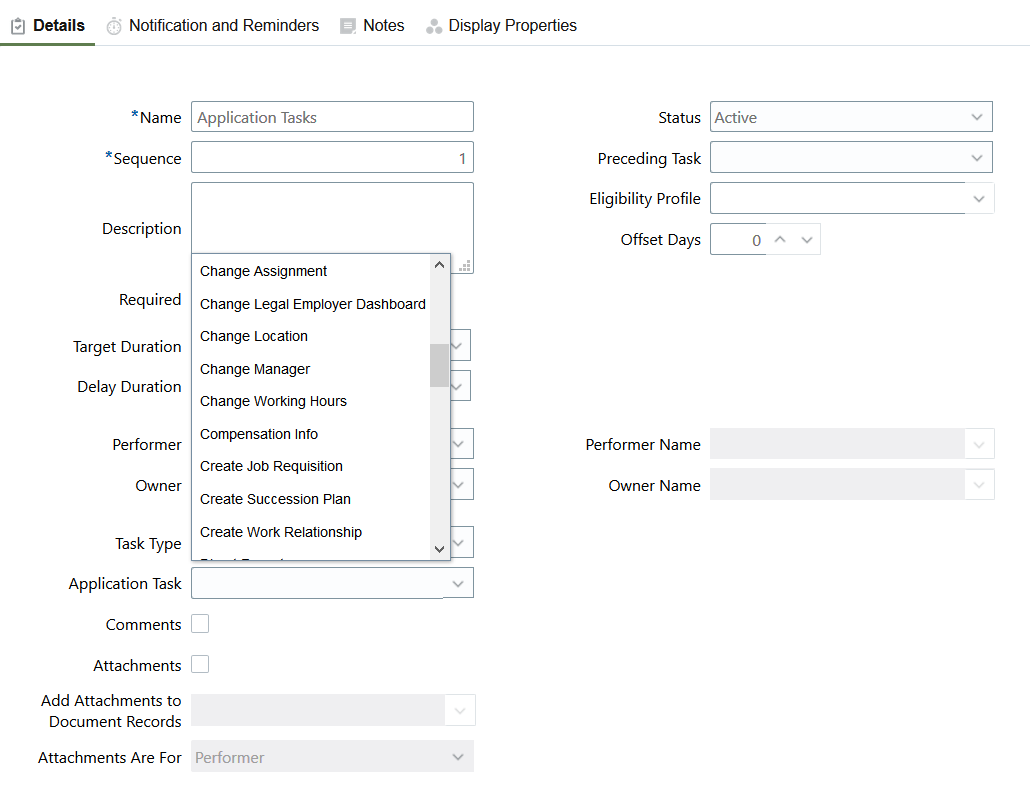
Task: Pick Compensation Info option
Action: pyautogui.click(x=259, y=434)
